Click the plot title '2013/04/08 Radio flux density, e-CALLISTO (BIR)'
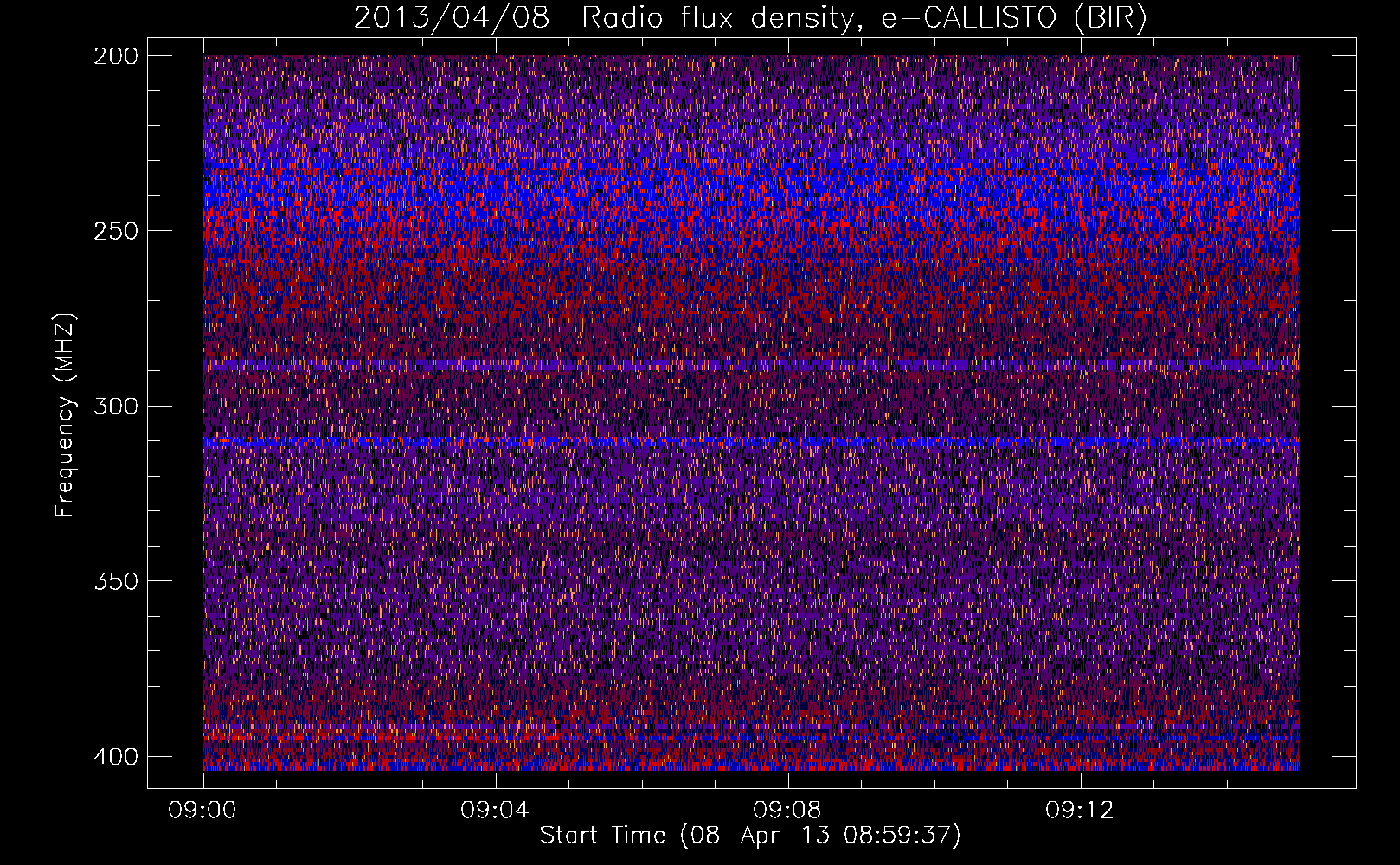 click(x=750, y=18)
